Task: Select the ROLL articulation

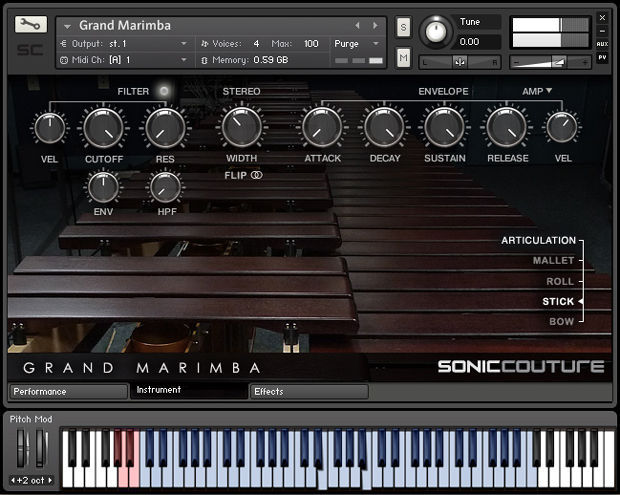Action: click(560, 281)
